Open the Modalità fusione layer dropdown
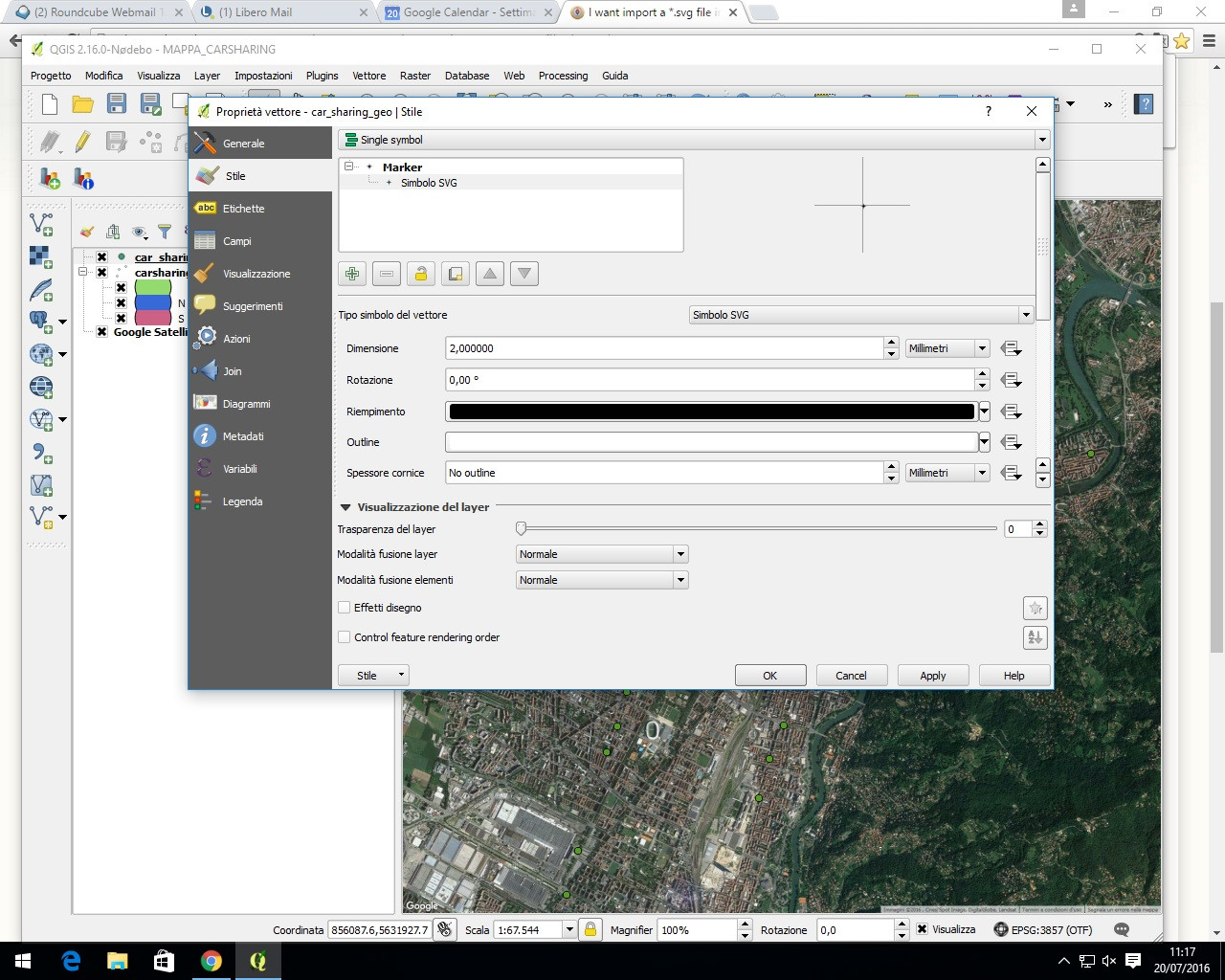The image size is (1225, 980). (602, 554)
